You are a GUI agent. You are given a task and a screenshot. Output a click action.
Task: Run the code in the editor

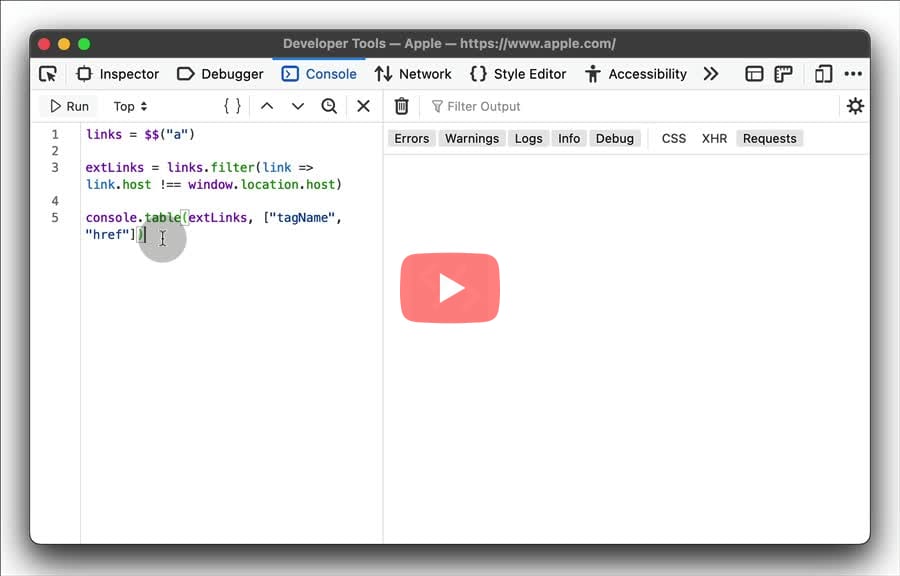(69, 106)
